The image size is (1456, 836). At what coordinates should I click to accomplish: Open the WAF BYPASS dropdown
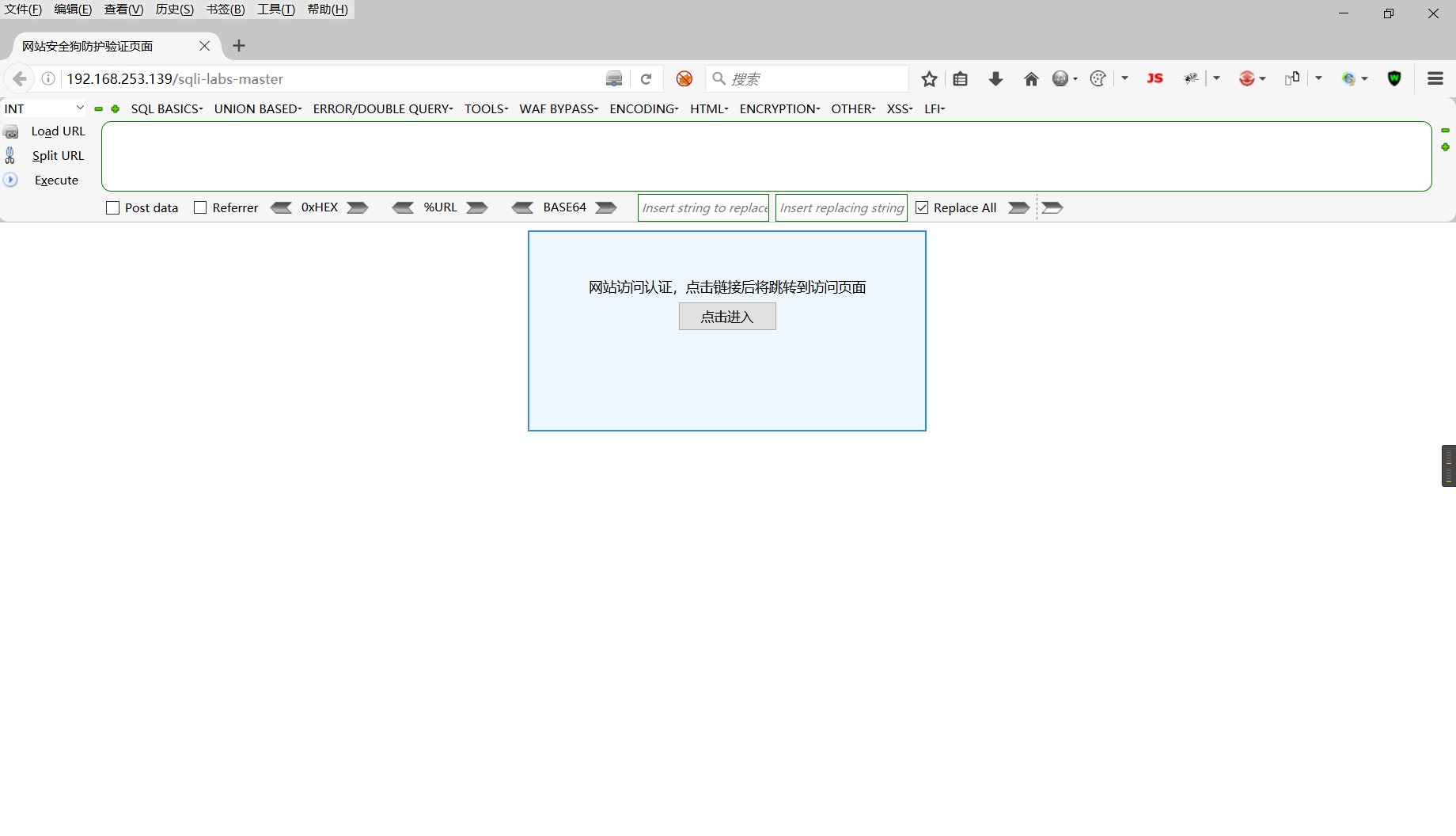pyautogui.click(x=557, y=108)
